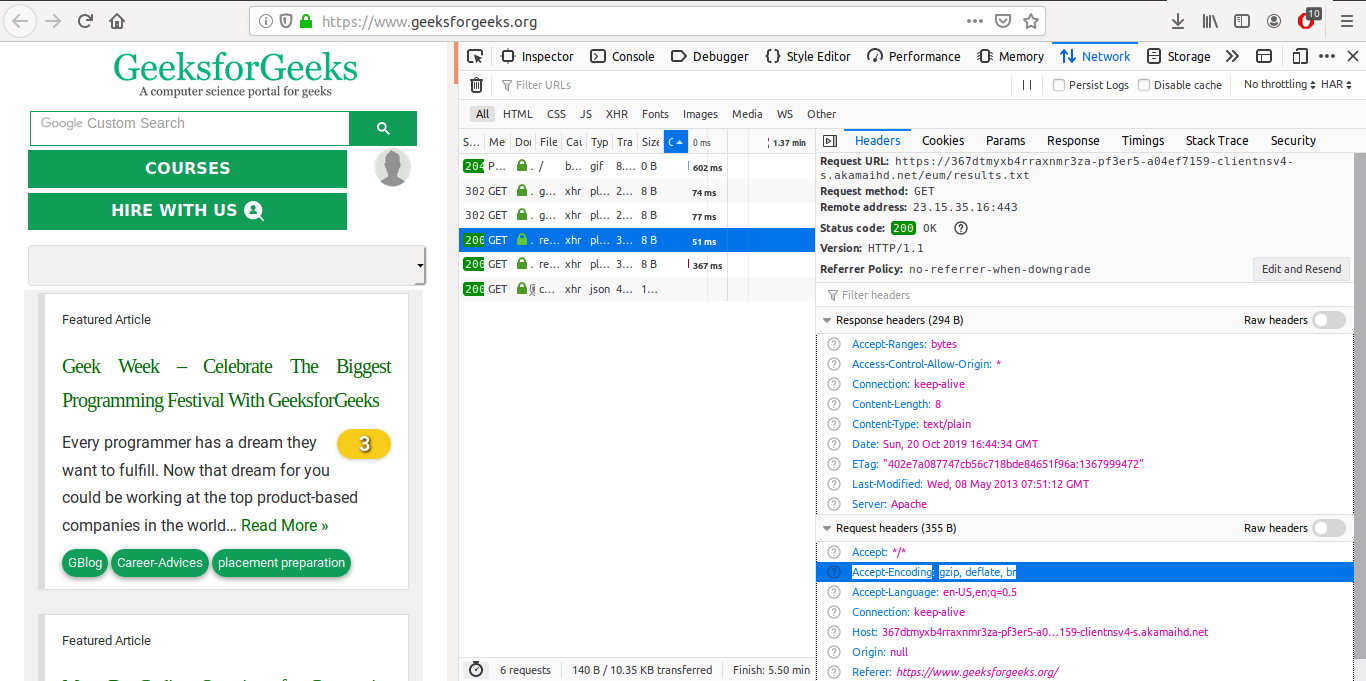
Task: Click the pause recording icon
Action: coord(1026,85)
